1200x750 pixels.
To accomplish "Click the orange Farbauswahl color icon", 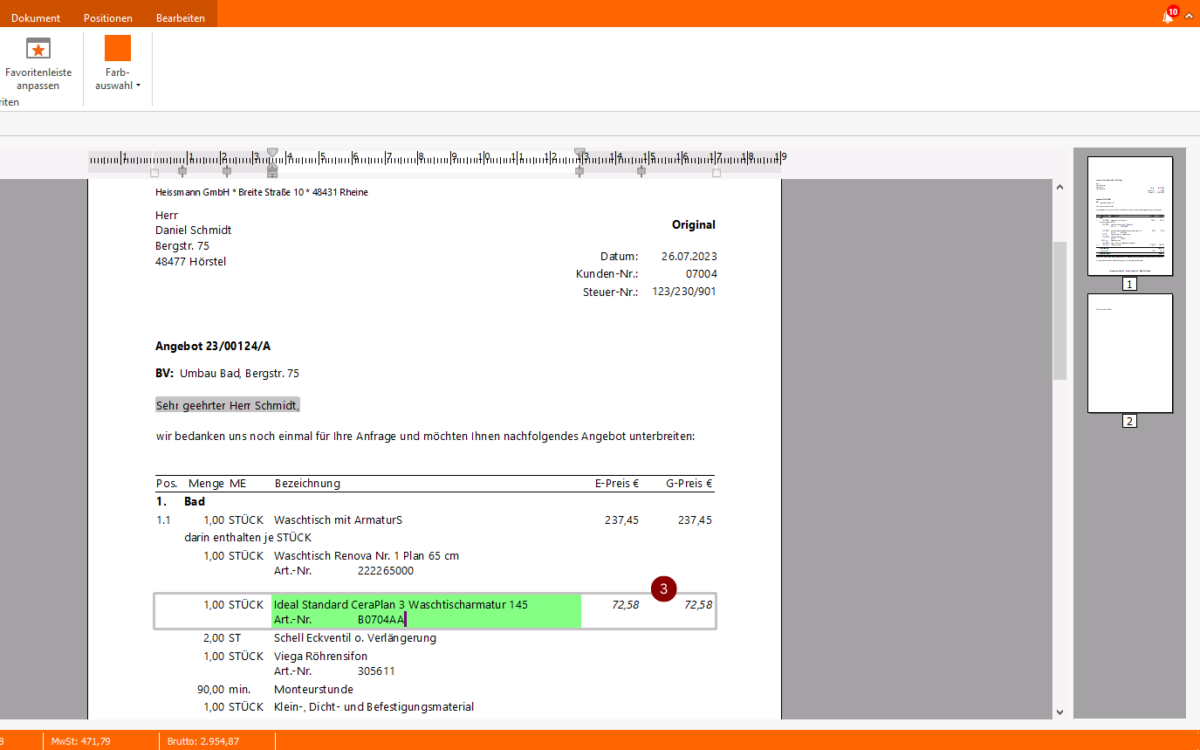I will [x=116, y=47].
